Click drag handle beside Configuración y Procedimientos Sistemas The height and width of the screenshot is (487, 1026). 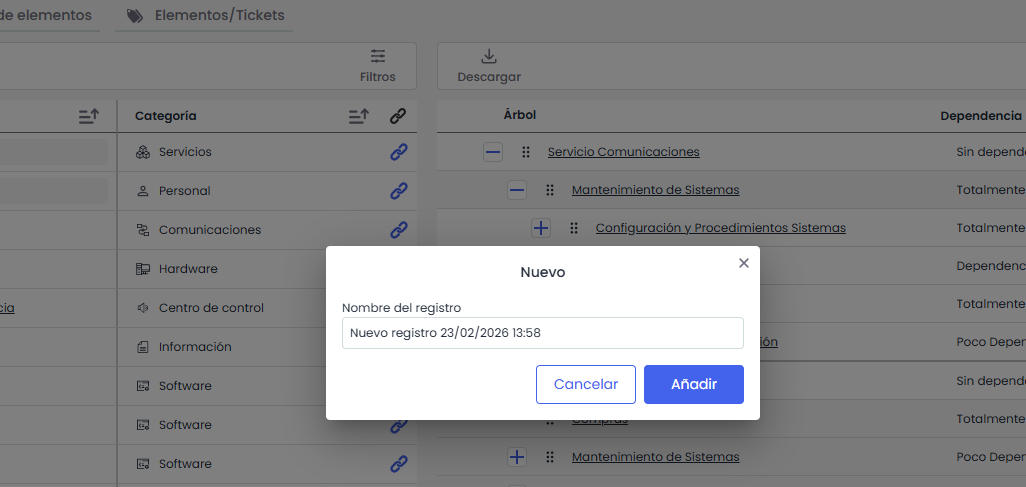click(574, 228)
